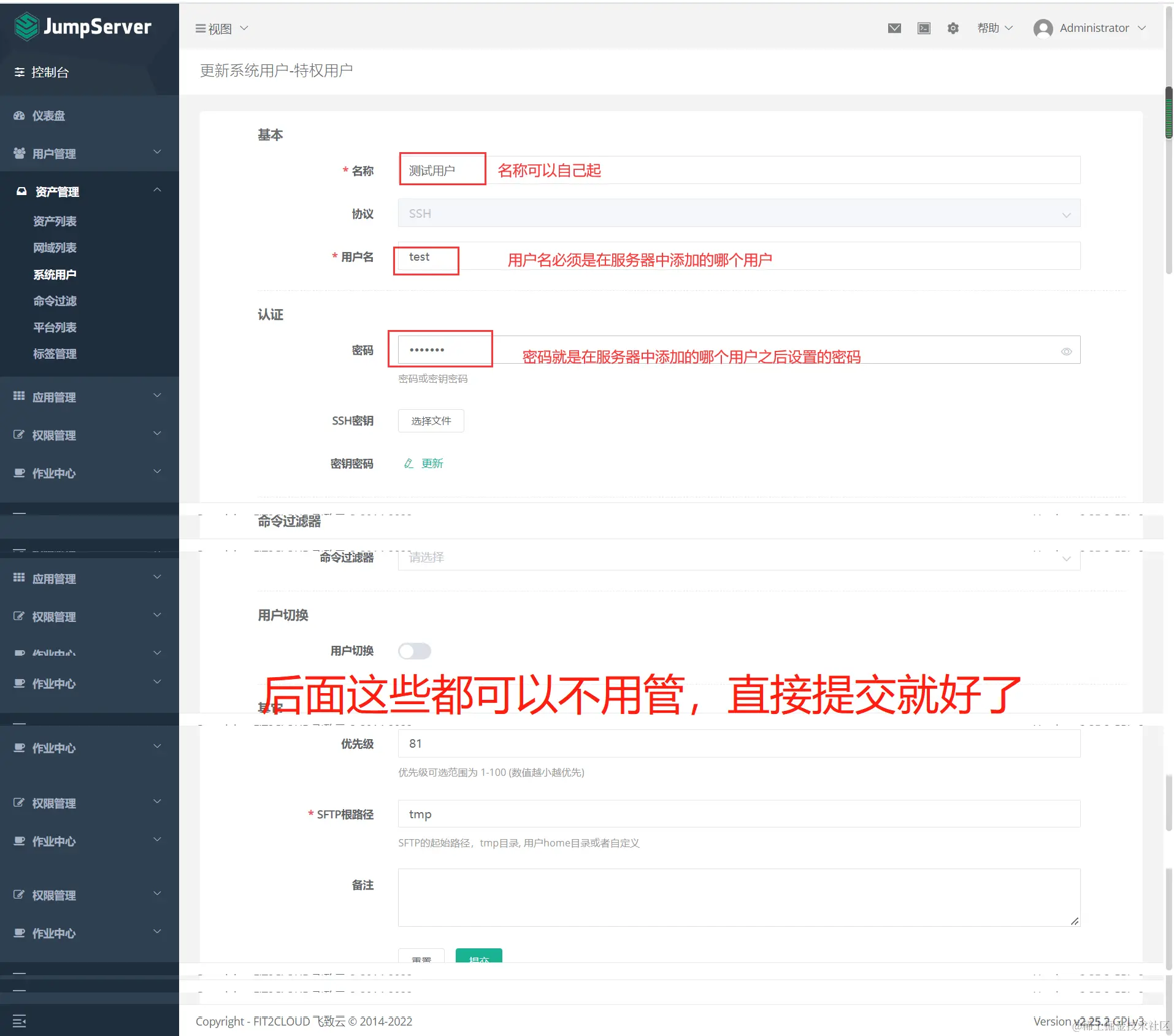Toggle the 用户切换 switch
The width and height of the screenshot is (1174, 1036).
(x=415, y=651)
